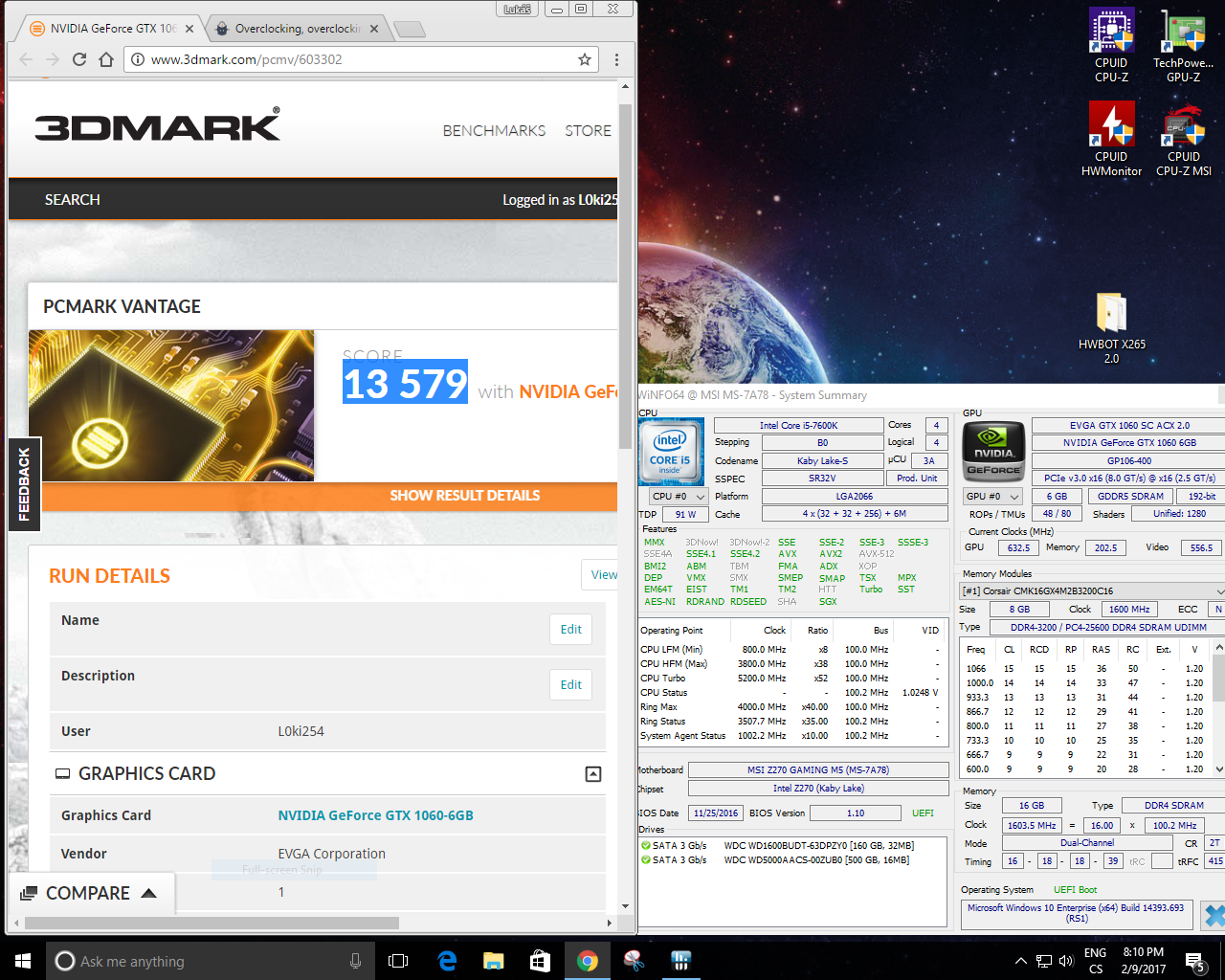Click Edit button for Name
The width and height of the screenshot is (1225, 980).
click(x=571, y=630)
